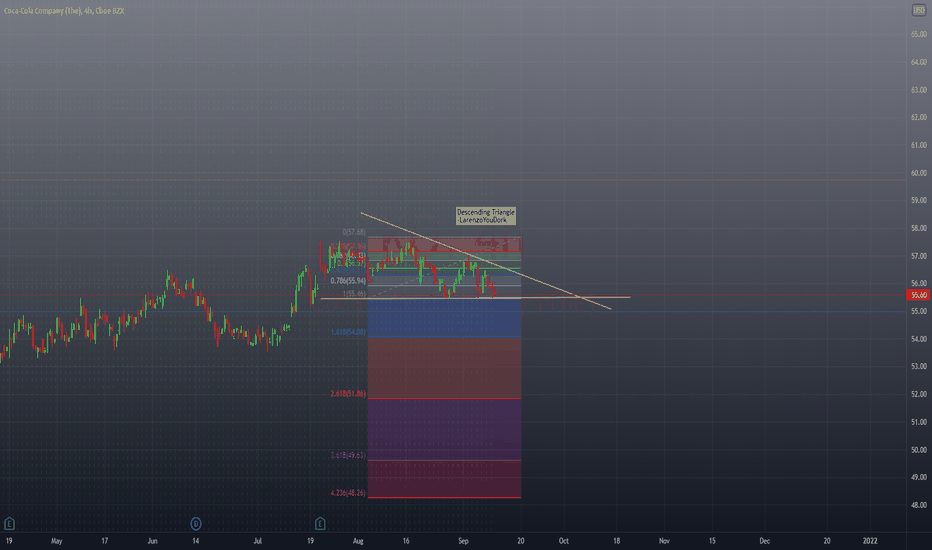Select the 1(55.46) Fibonacci level label
Image resolution: width=932 pixels, height=550 pixels.
pyautogui.click(x=354, y=294)
